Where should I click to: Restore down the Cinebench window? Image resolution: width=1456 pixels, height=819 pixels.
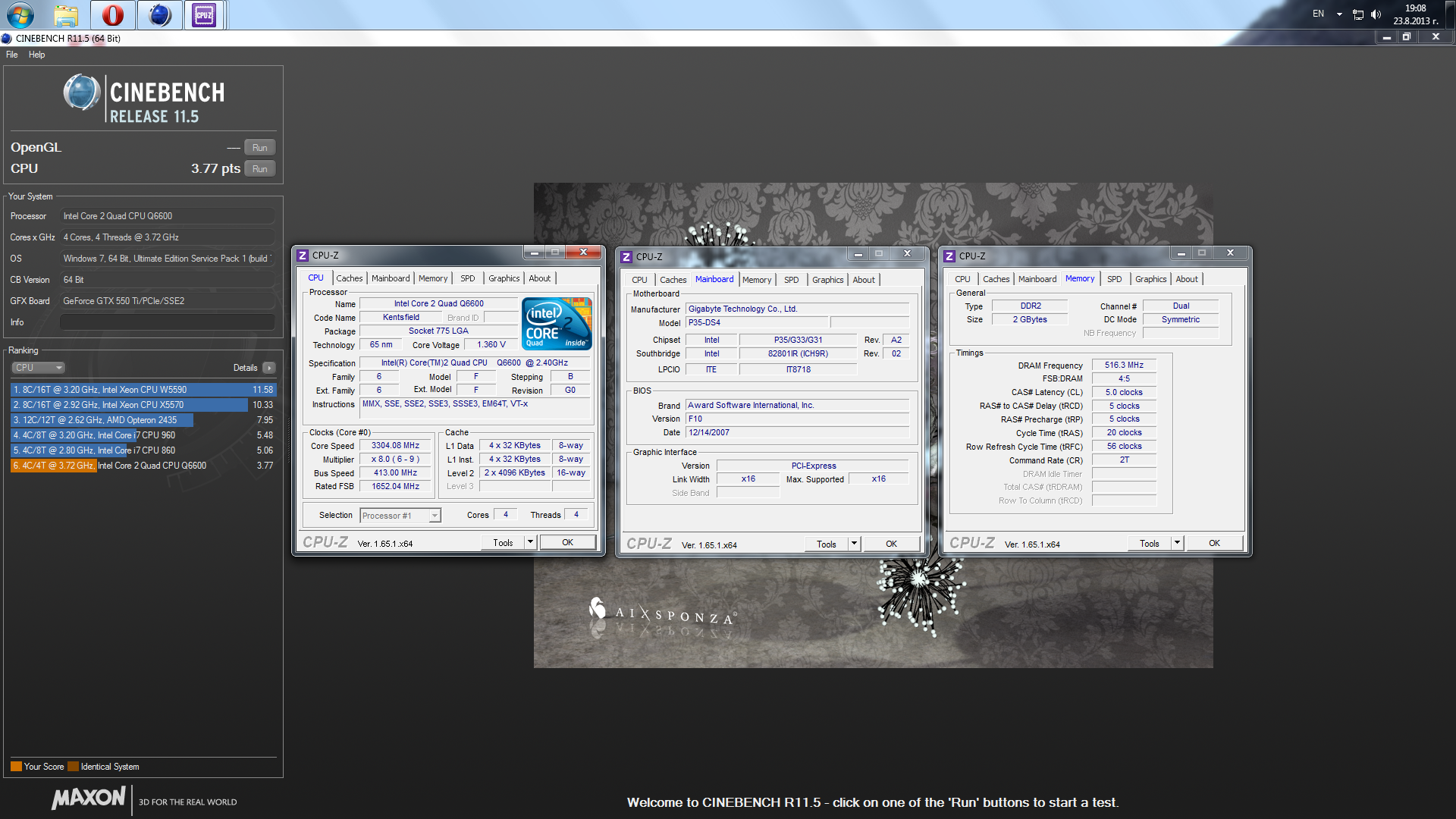click(1407, 37)
